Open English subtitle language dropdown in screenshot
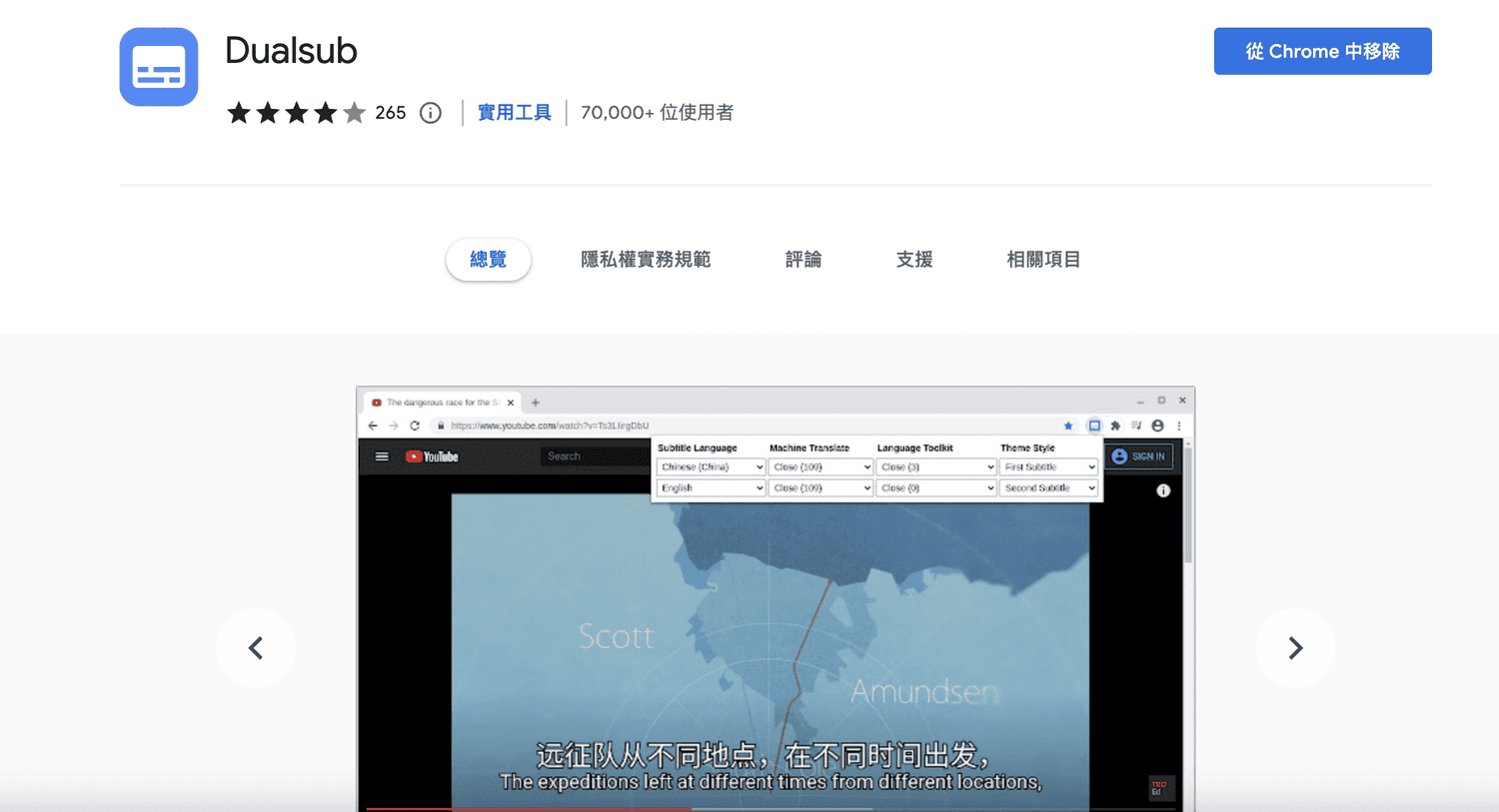Image resolution: width=1499 pixels, height=812 pixels. (712, 488)
